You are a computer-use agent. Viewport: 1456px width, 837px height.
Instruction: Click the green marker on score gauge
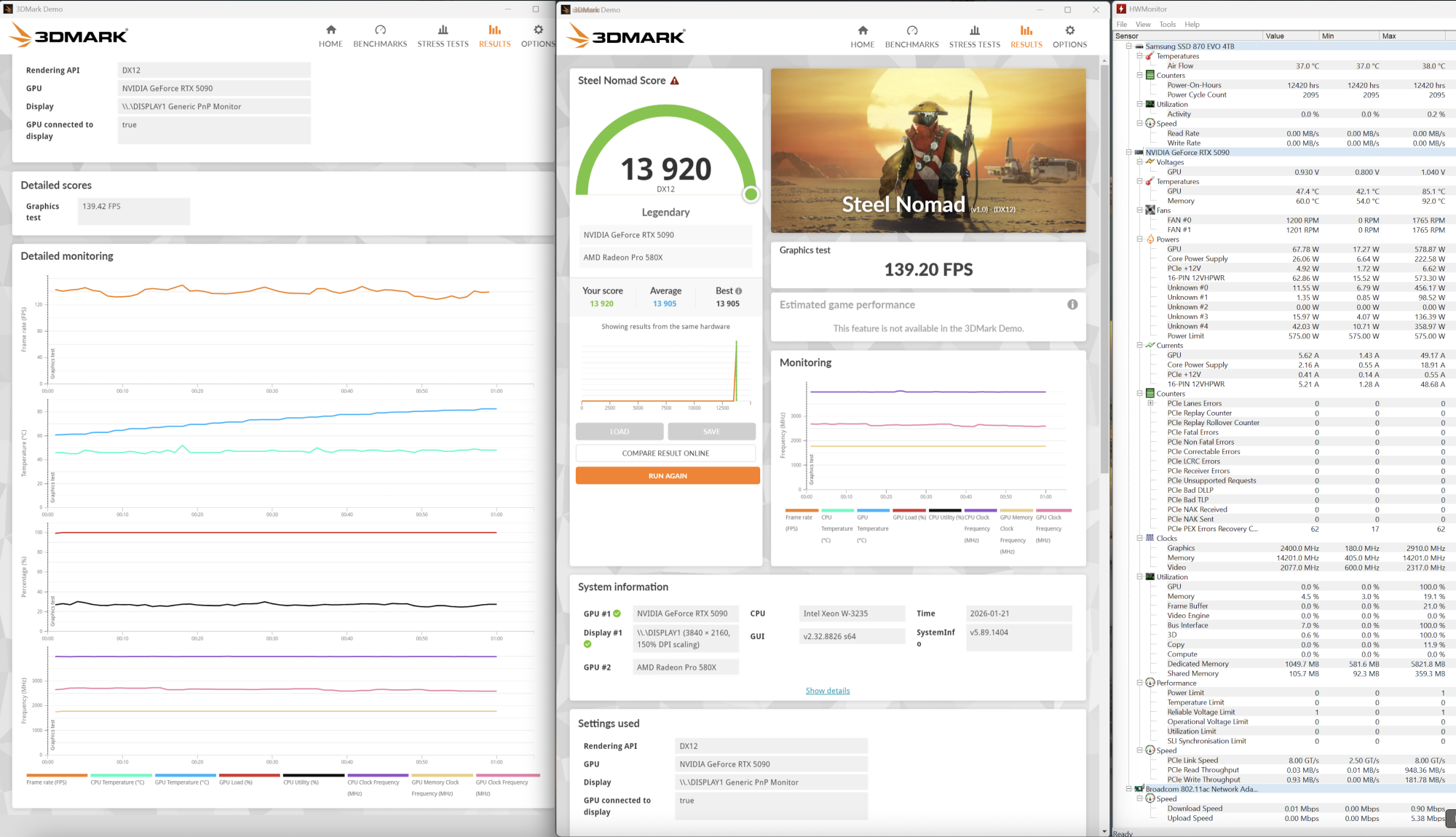(751, 194)
